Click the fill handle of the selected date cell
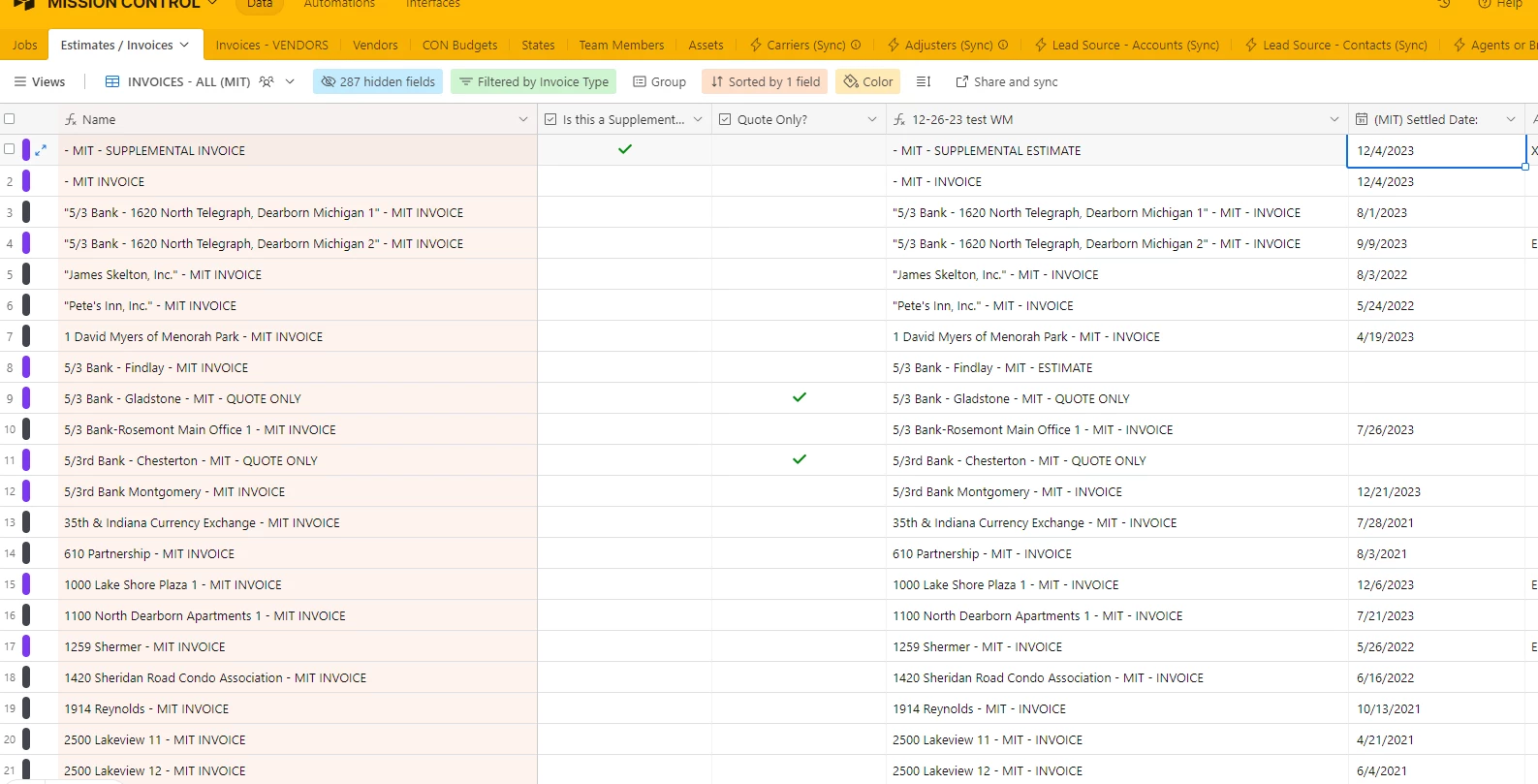The image size is (1538, 784). (1525, 167)
